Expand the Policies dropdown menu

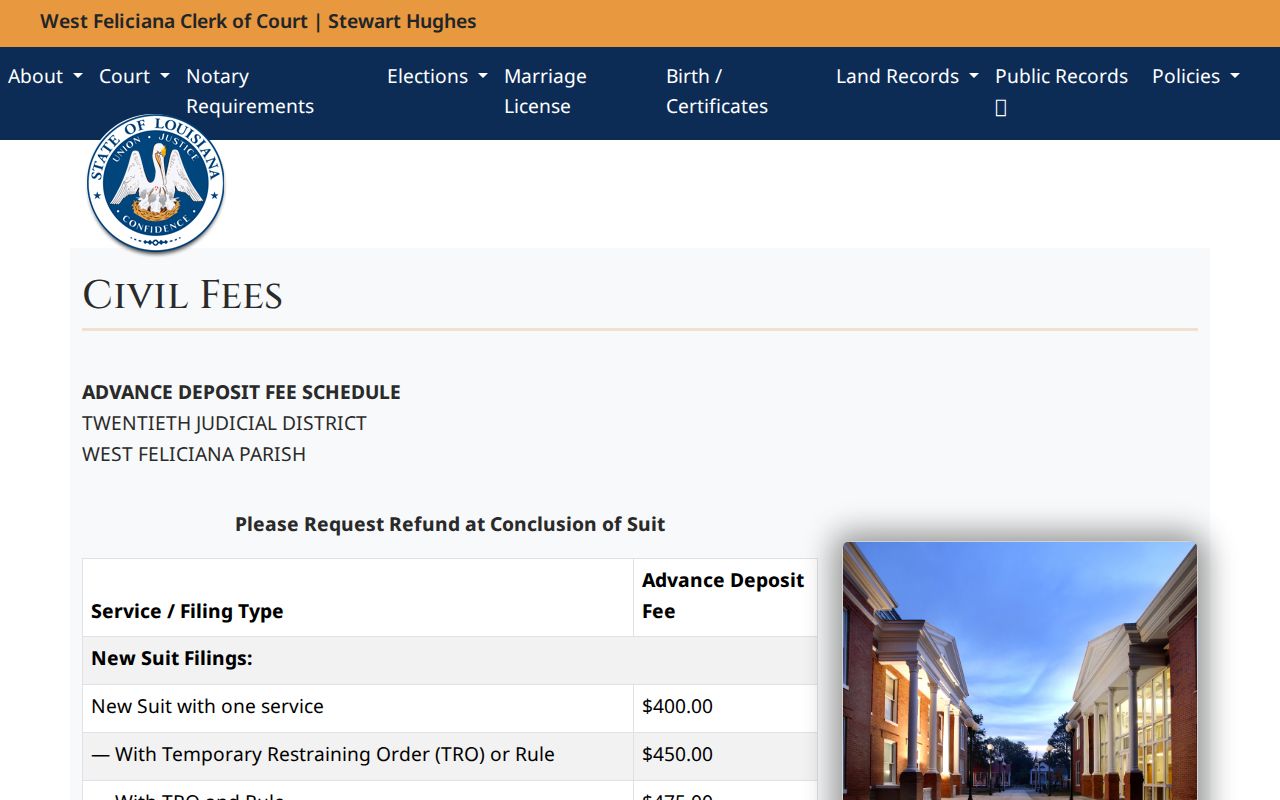(x=1195, y=76)
